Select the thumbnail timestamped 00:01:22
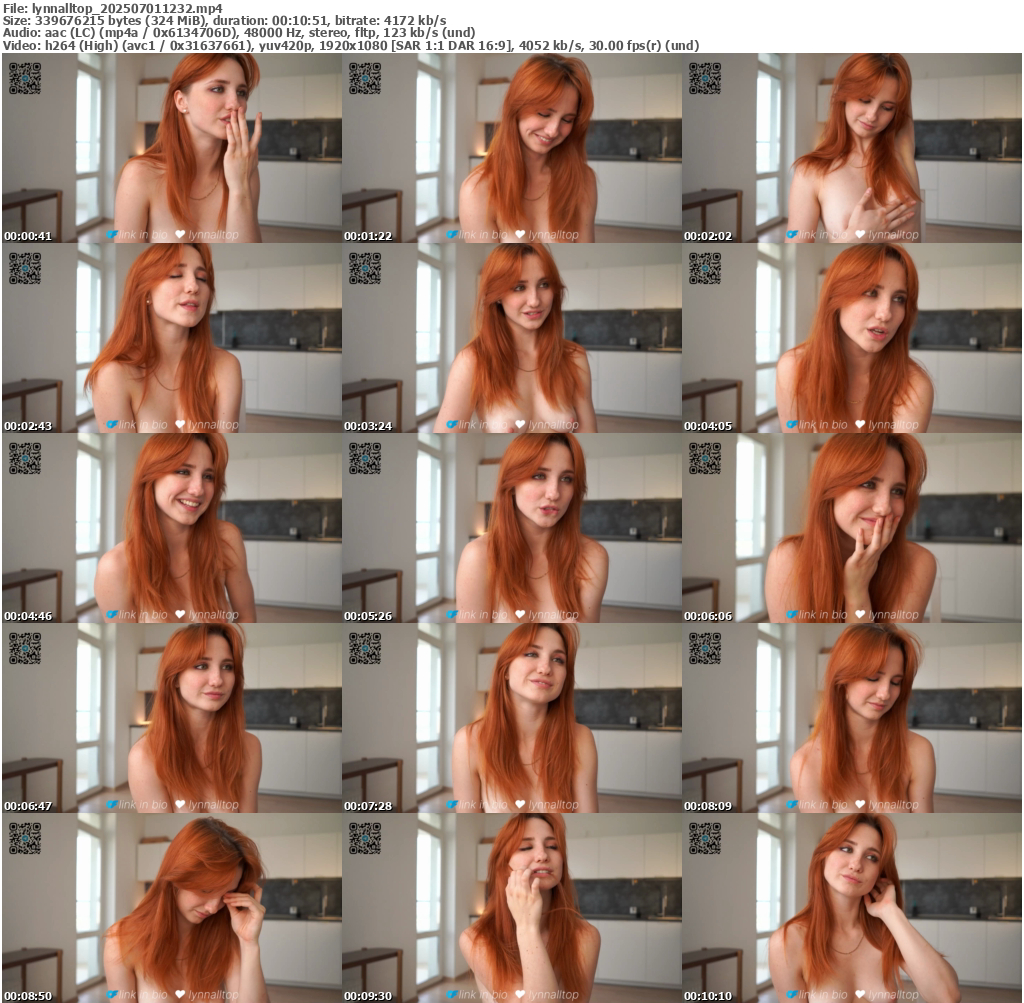Screen dimensions: 1024x1003 point(511,148)
